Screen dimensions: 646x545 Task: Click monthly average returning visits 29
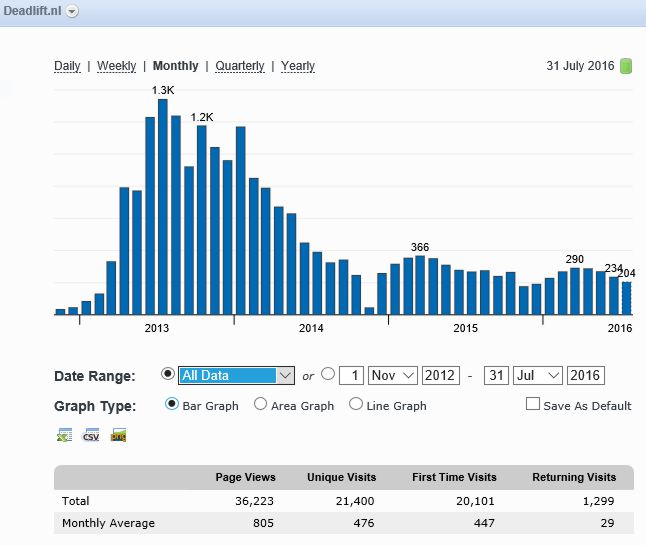pos(608,523)
